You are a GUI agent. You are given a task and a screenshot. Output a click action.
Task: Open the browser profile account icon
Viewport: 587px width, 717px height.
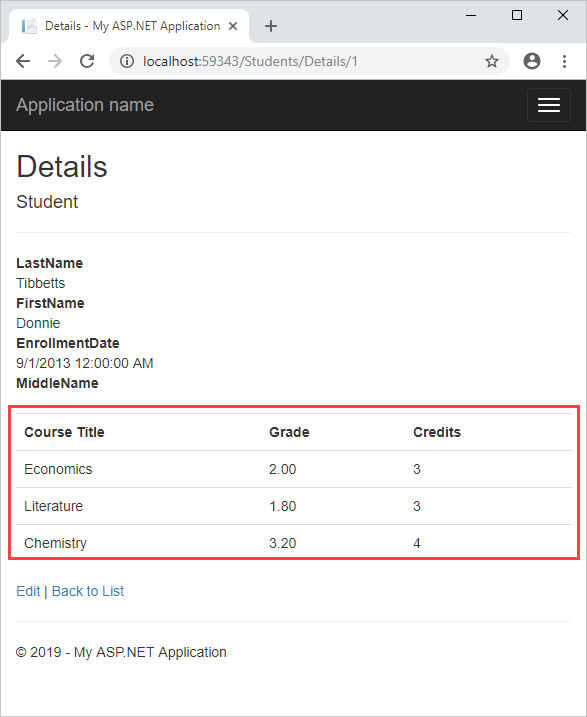coord(532,61)
